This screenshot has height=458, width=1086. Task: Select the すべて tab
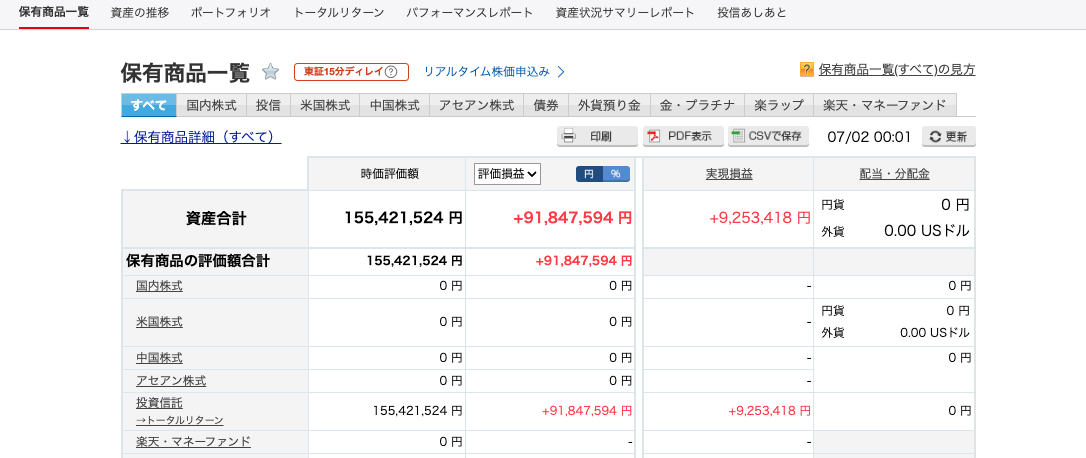149,105
